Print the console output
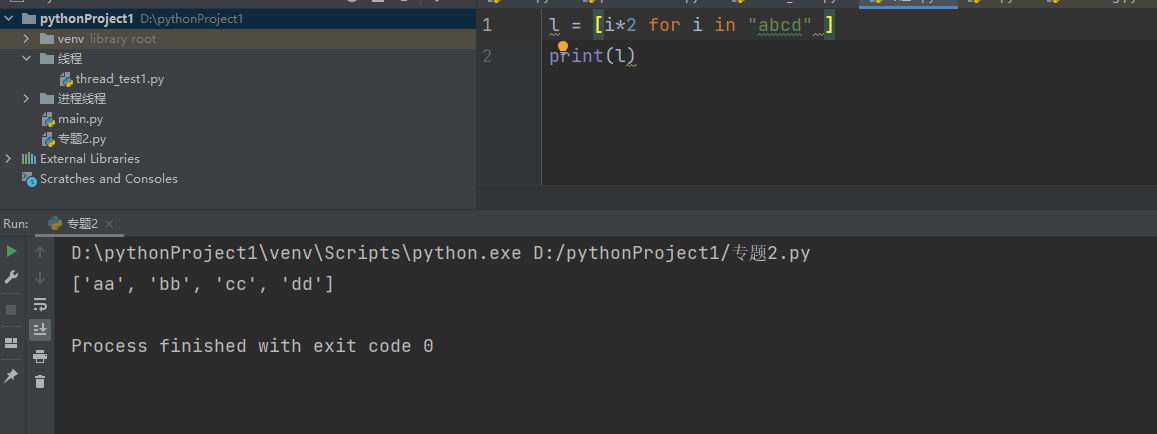Screen dimensions: 1157x434 (40, 356)
